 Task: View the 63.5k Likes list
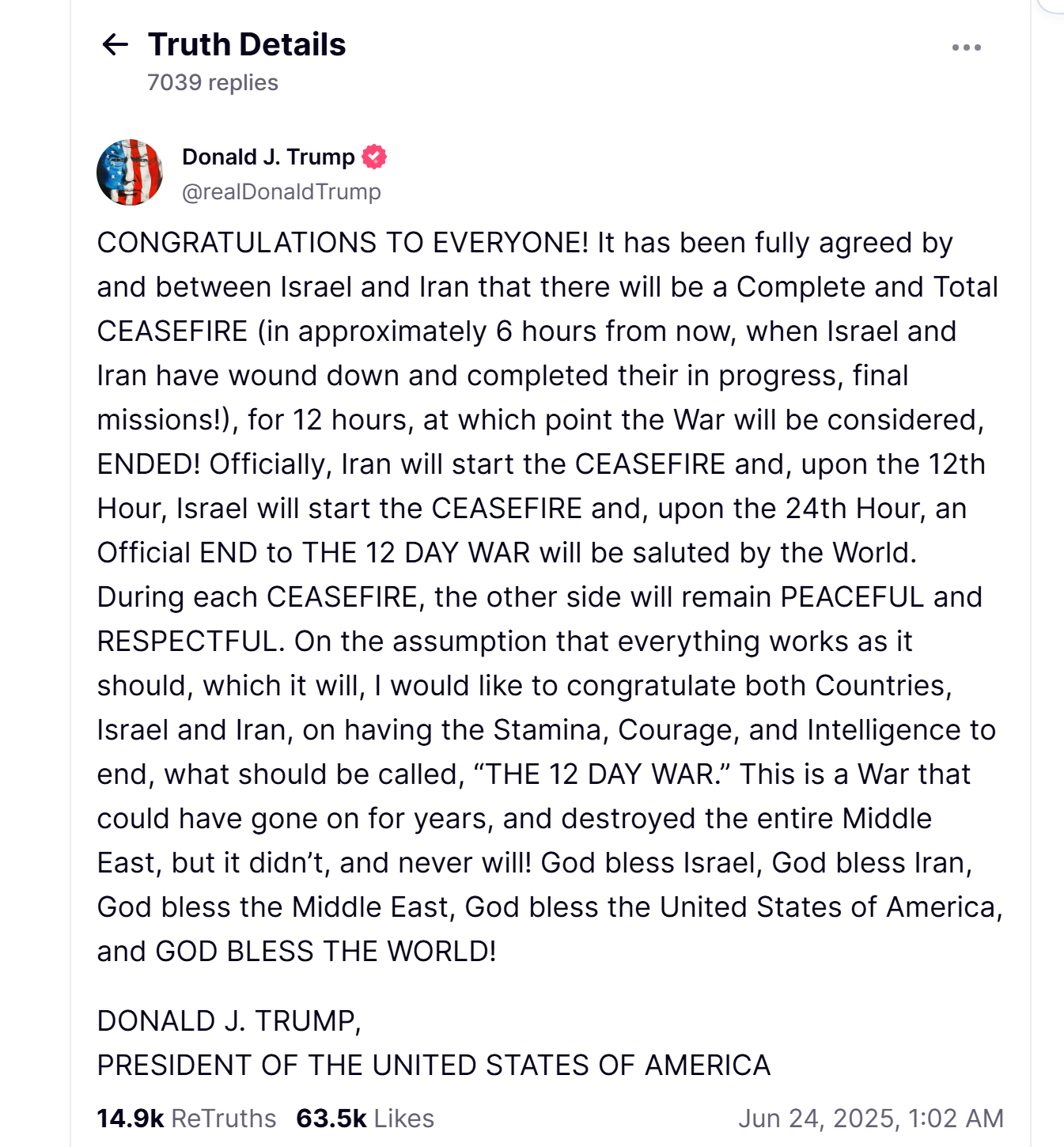365,1119
